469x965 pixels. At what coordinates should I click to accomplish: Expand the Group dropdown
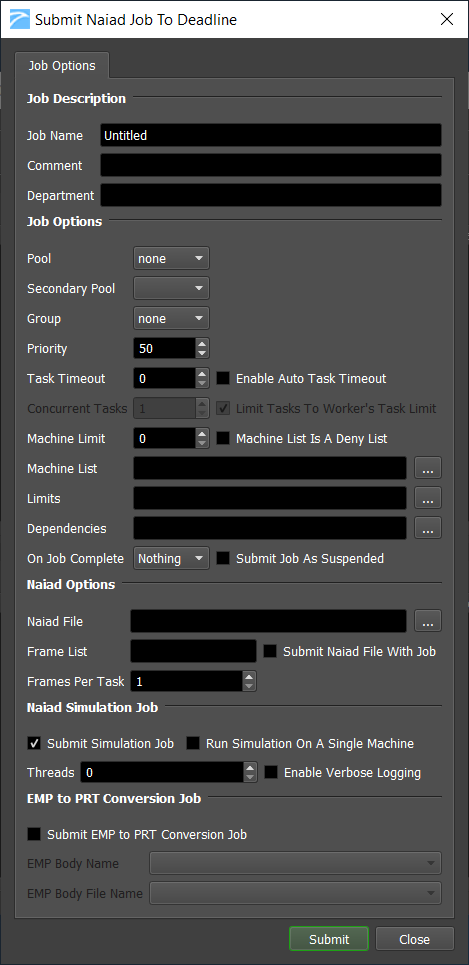[x=171, y=319]
